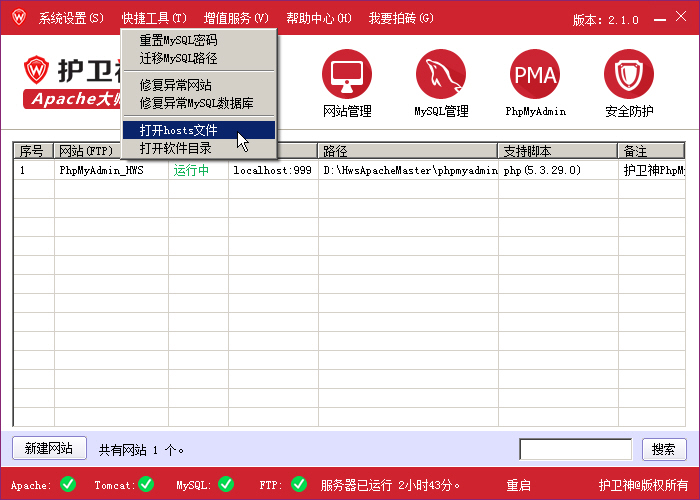
Task: Select 修复异常MySQL数据库 menu entry
Action: 199,103
